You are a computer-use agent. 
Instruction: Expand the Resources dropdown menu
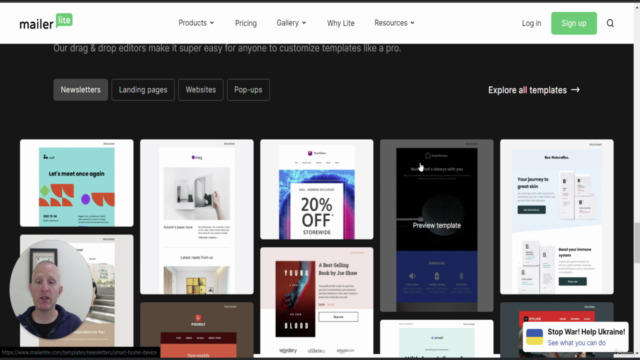[394, 23]
